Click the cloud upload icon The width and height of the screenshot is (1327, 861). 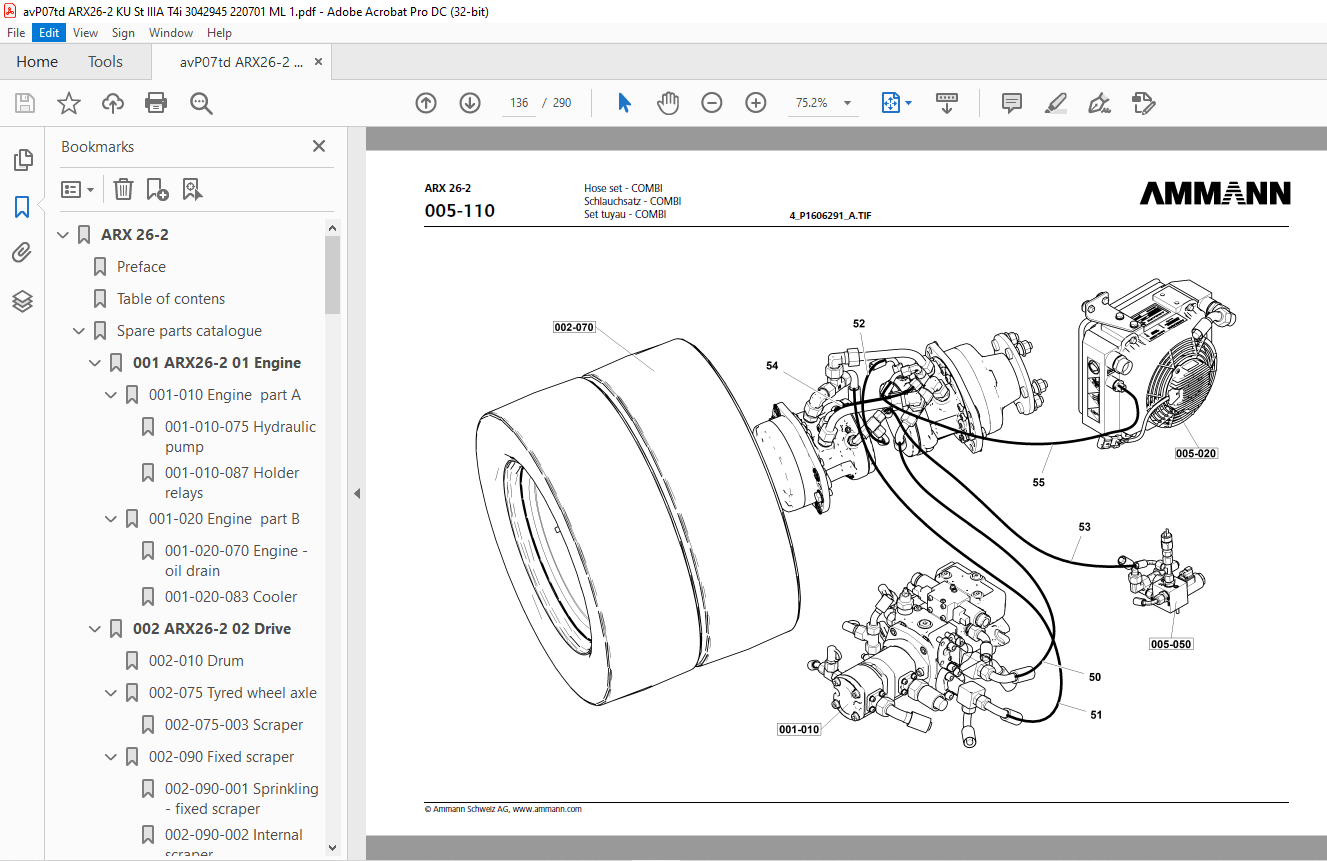113,103
